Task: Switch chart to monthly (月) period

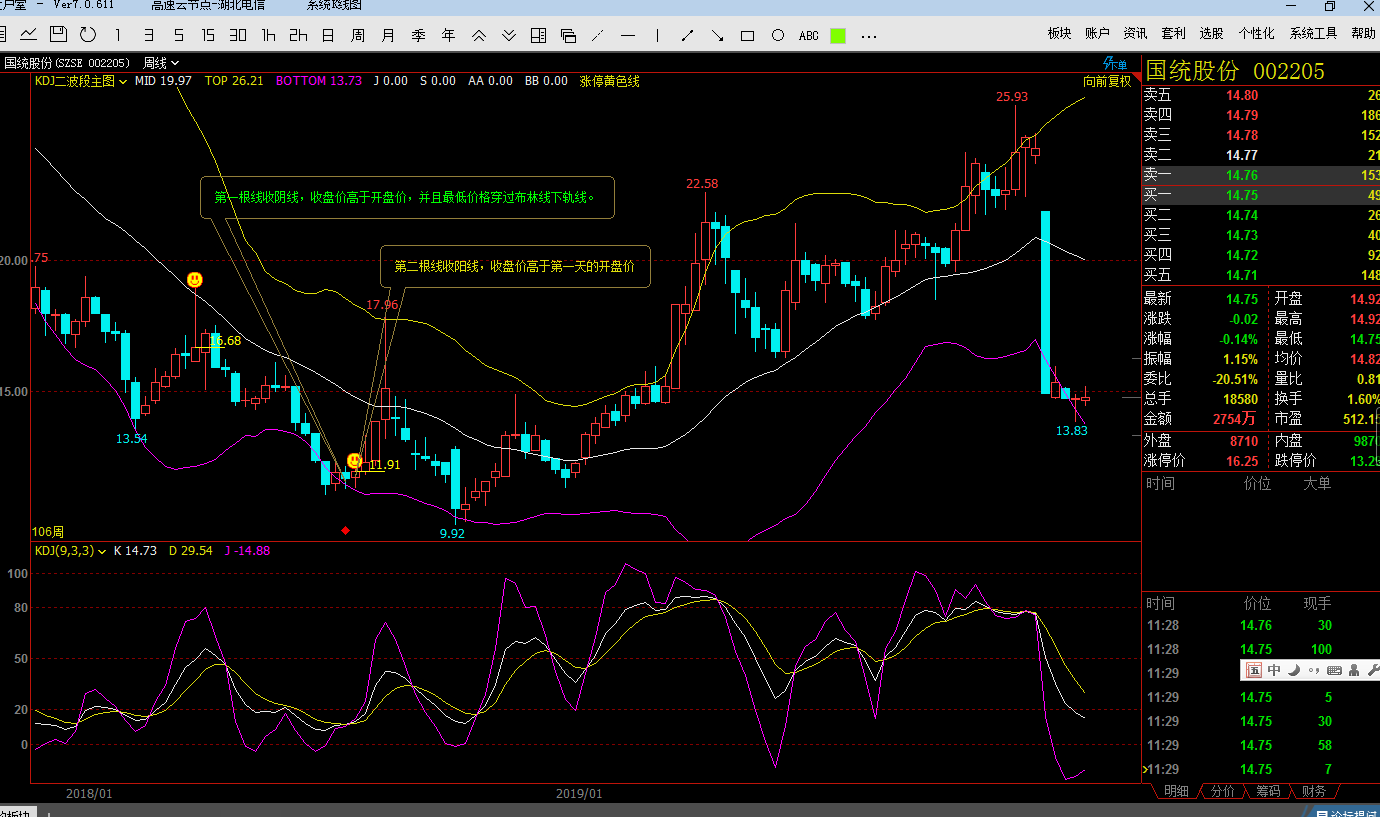Action: tap(388, 36)
